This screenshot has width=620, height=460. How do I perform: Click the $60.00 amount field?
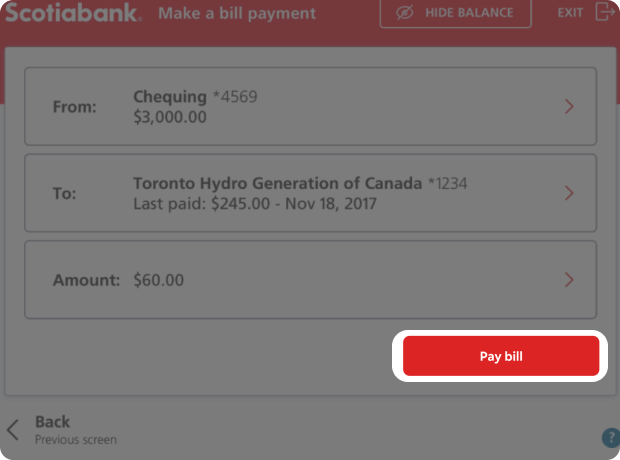(158, 280)
